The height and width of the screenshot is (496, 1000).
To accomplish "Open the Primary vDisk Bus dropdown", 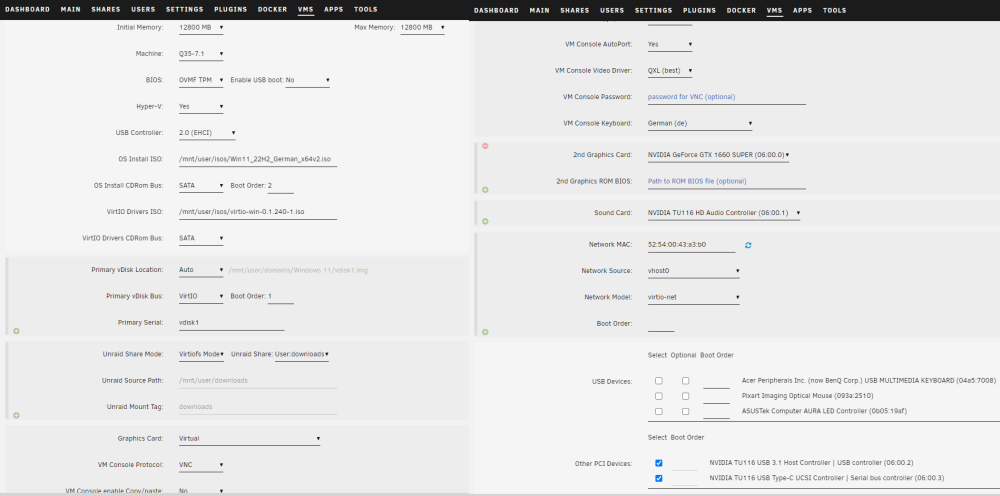I will (x=201, y=296).
